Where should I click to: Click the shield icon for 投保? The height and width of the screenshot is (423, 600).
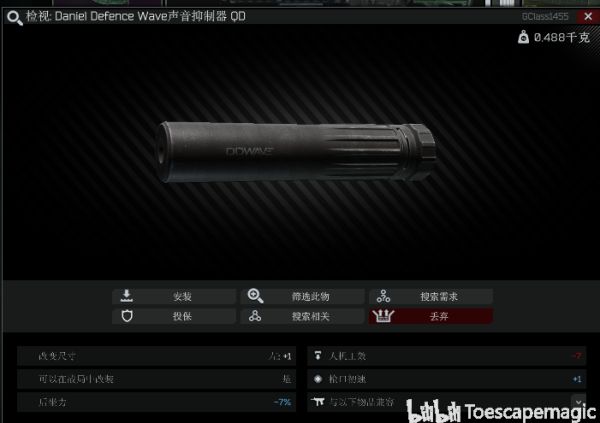point(127,316)
